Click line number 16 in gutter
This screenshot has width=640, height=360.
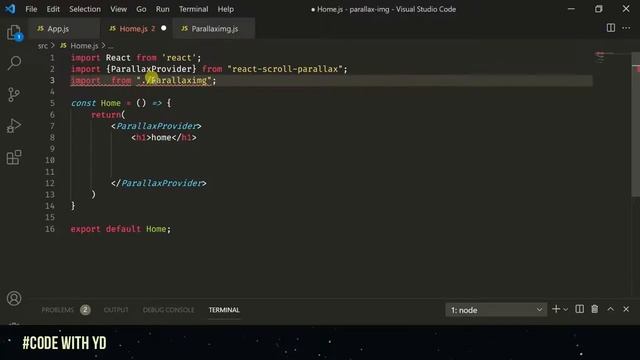click(x=50, y=229)
